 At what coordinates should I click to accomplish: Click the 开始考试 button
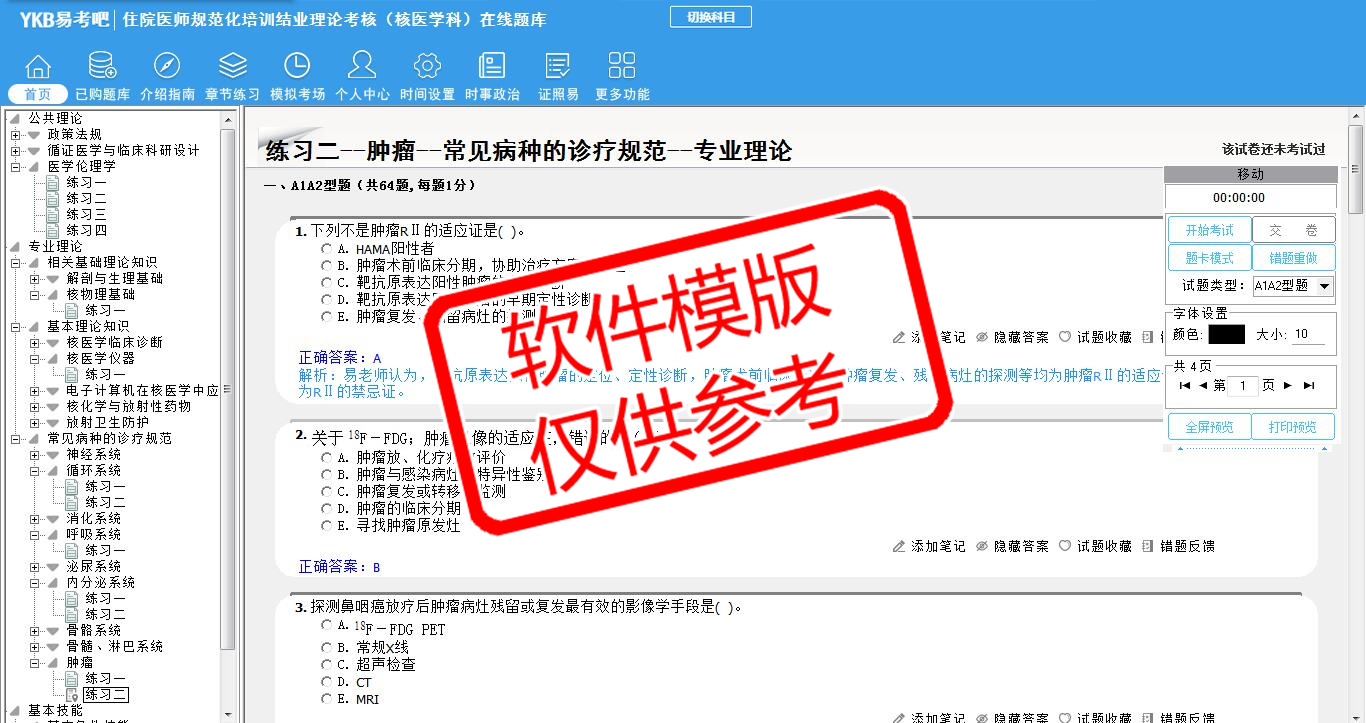click(x=1209, y=230)
